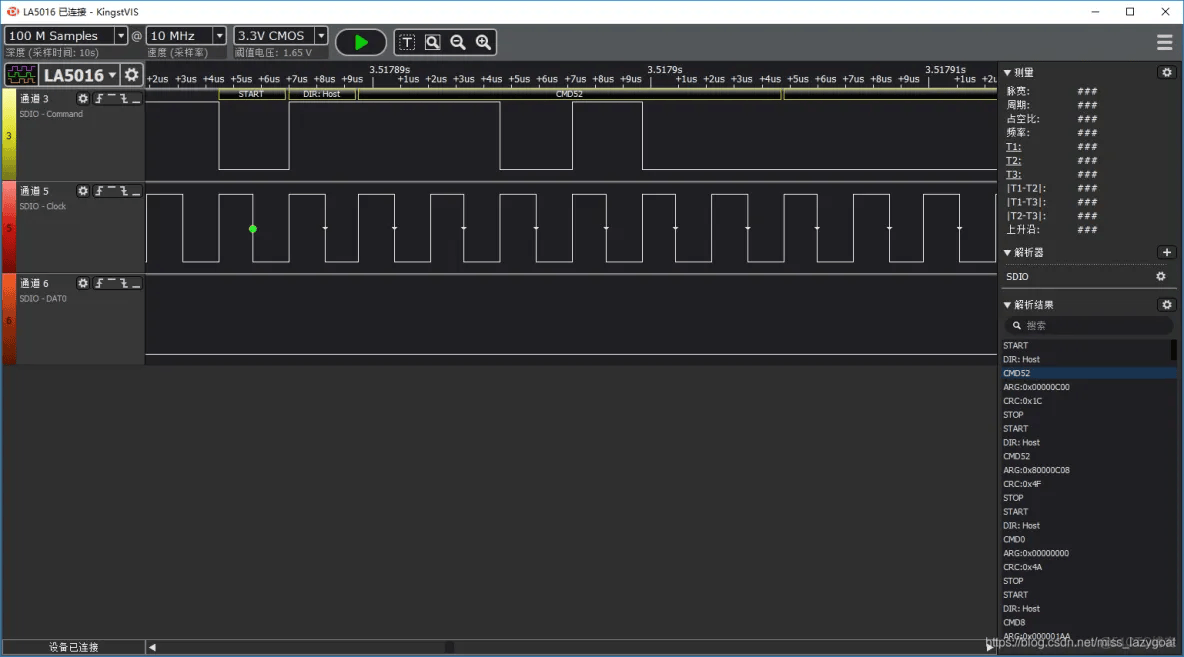Collapse the 解析器 analyzer section

tap(1007, 252)
